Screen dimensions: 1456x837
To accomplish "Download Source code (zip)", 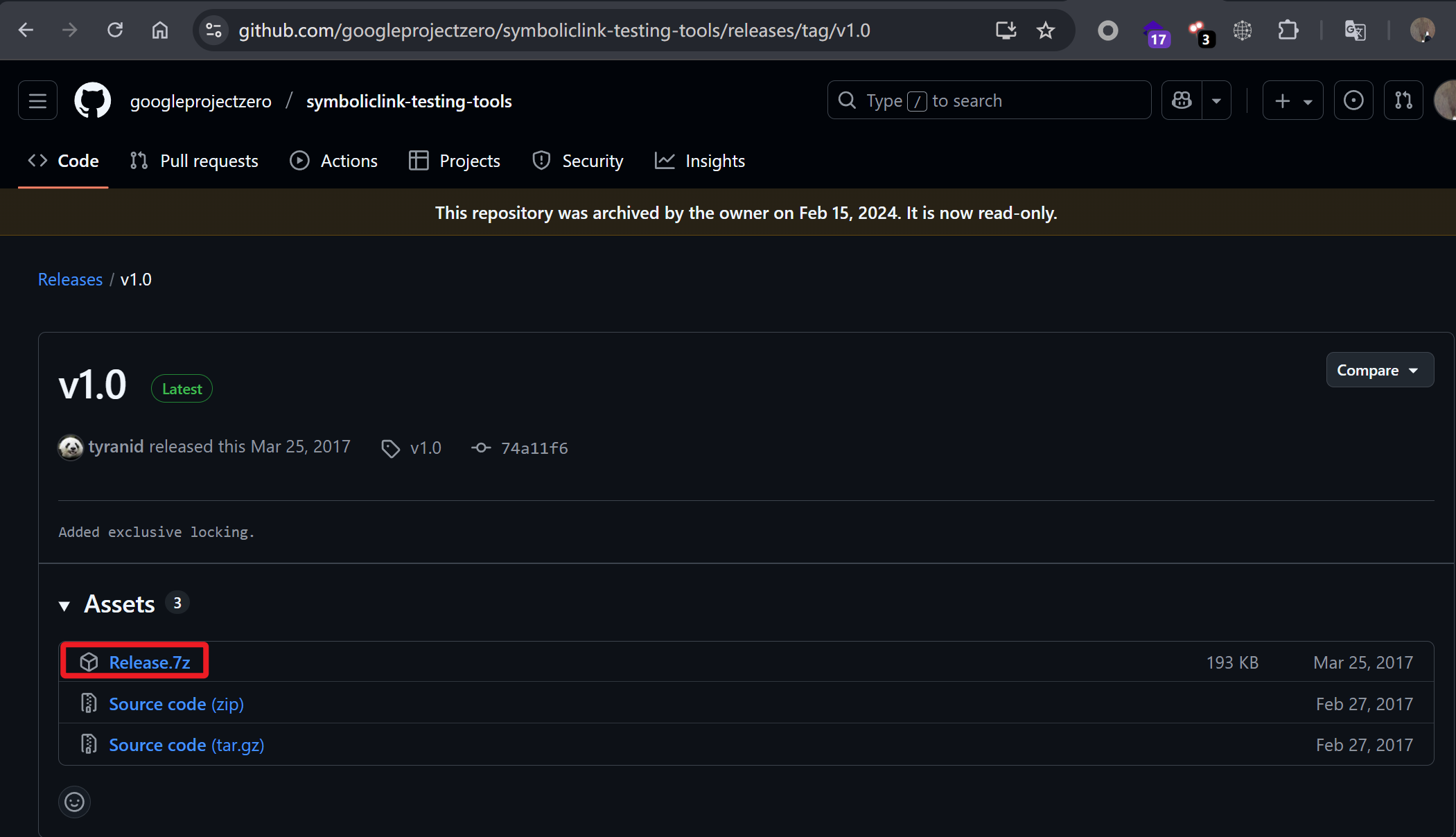I will [176, 704].
